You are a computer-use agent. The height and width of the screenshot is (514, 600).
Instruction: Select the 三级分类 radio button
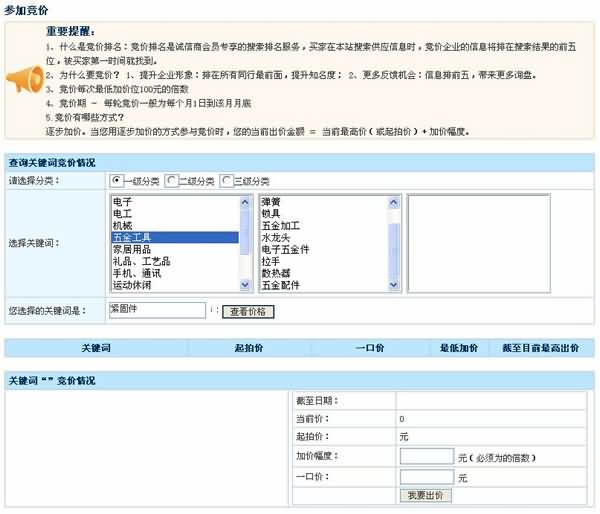(x=226, y=180)
